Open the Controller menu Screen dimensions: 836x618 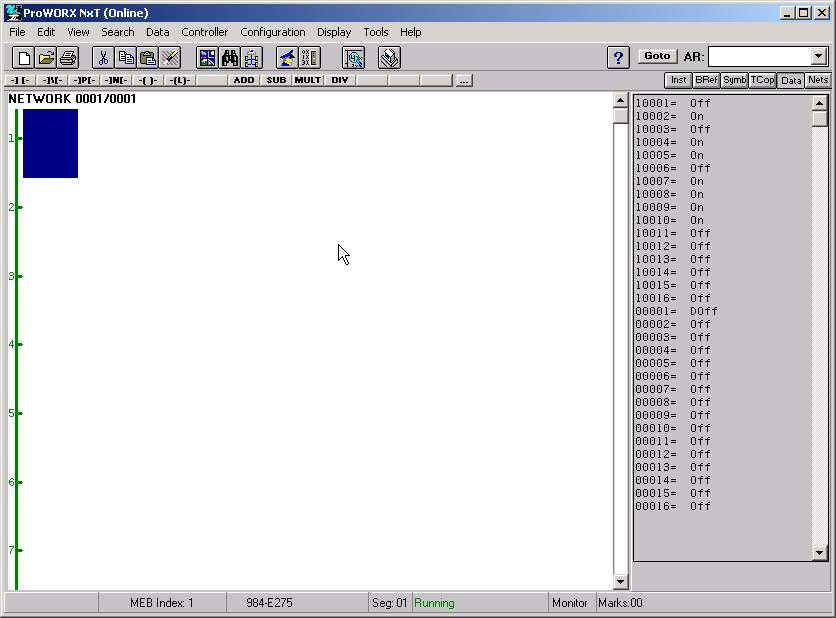[x=204, y=32]
